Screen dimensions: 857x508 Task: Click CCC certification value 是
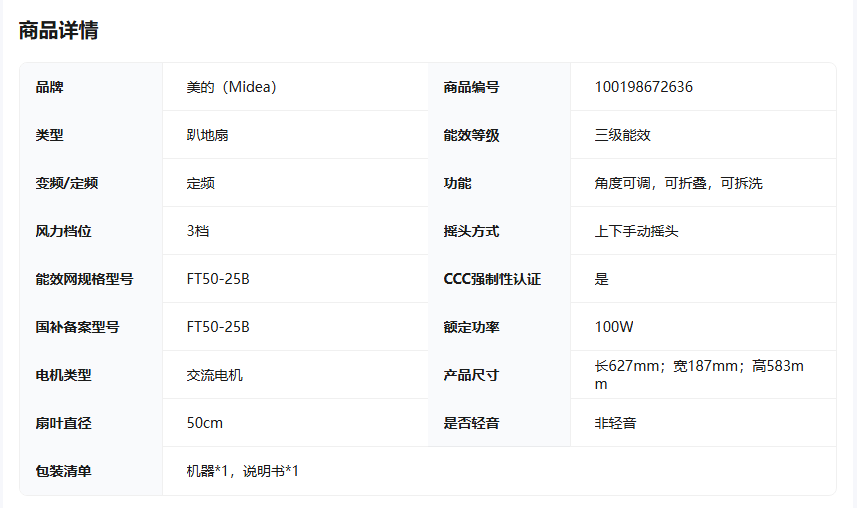[x=602, y=279]
